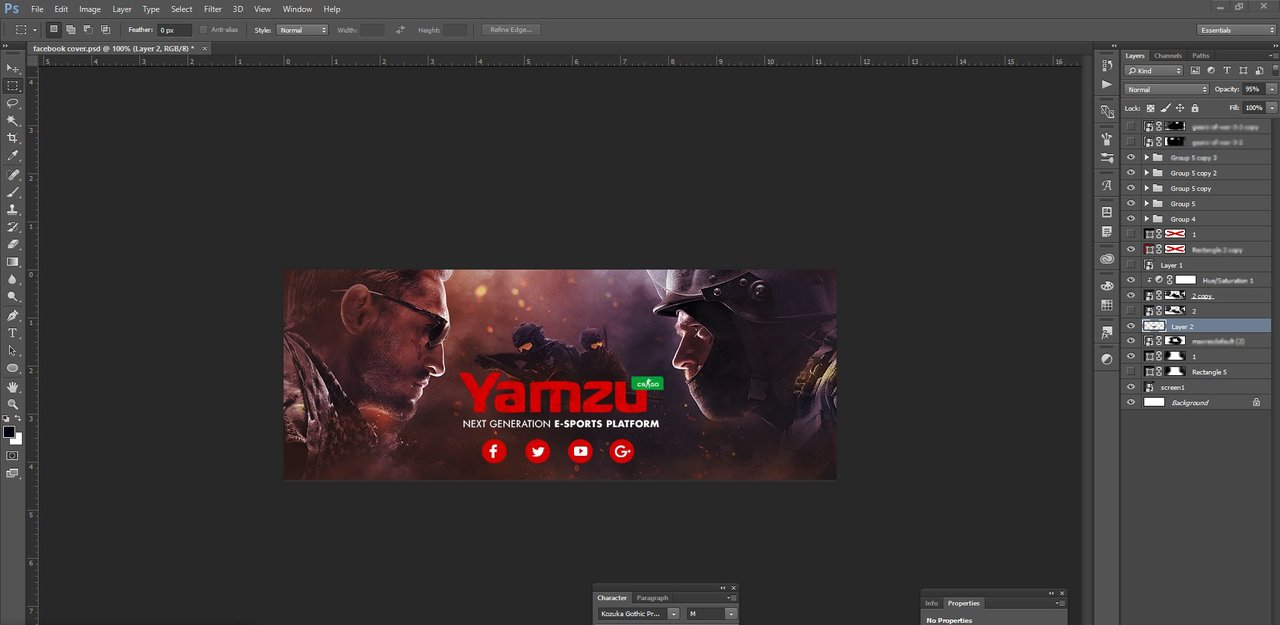Viewport: 1280px width, 625px height.
Task: Open the layer blend mode dropdown
Action: click(1166, 90)
